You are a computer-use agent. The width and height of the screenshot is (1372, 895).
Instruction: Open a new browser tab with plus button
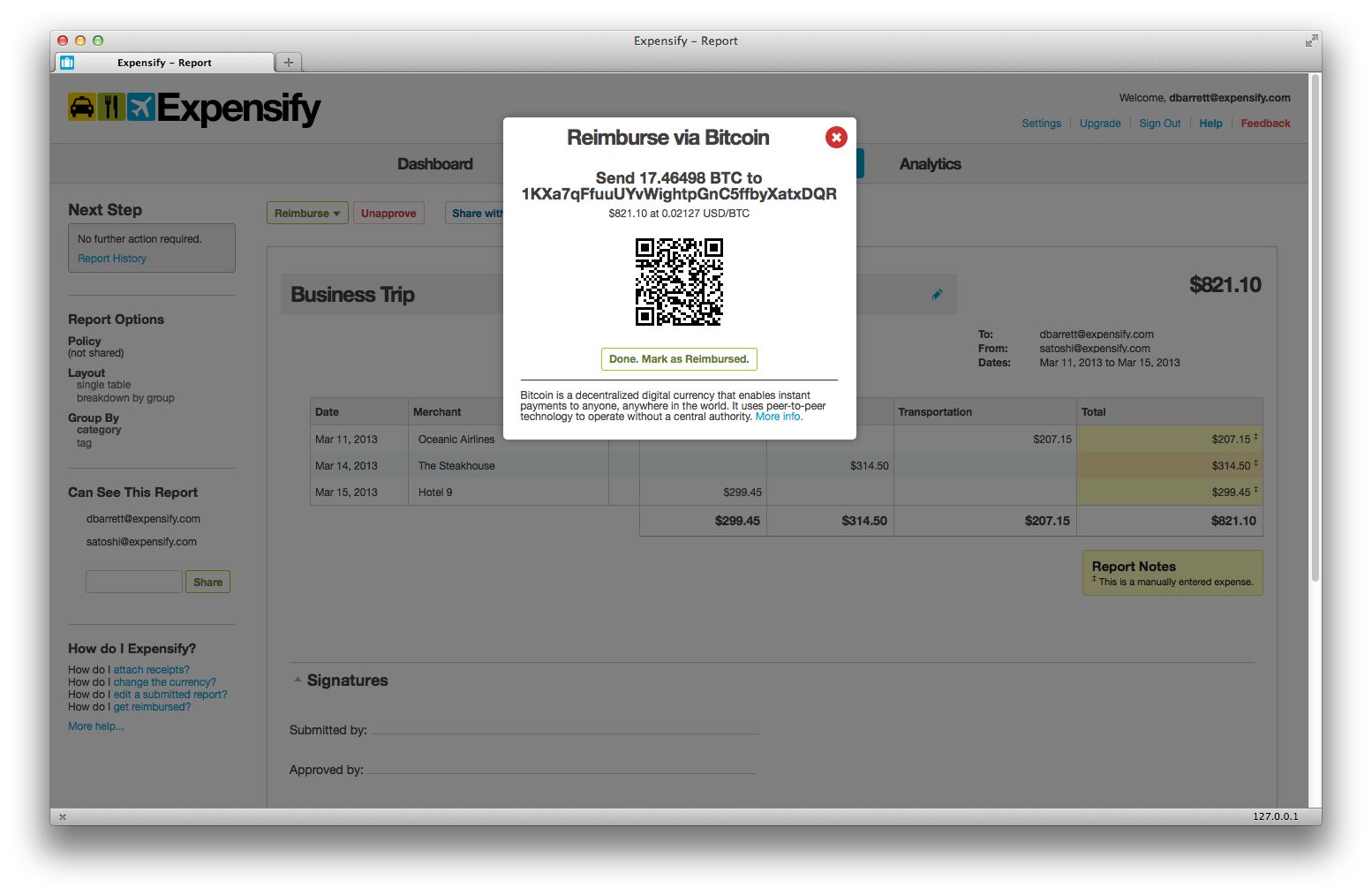289,63
